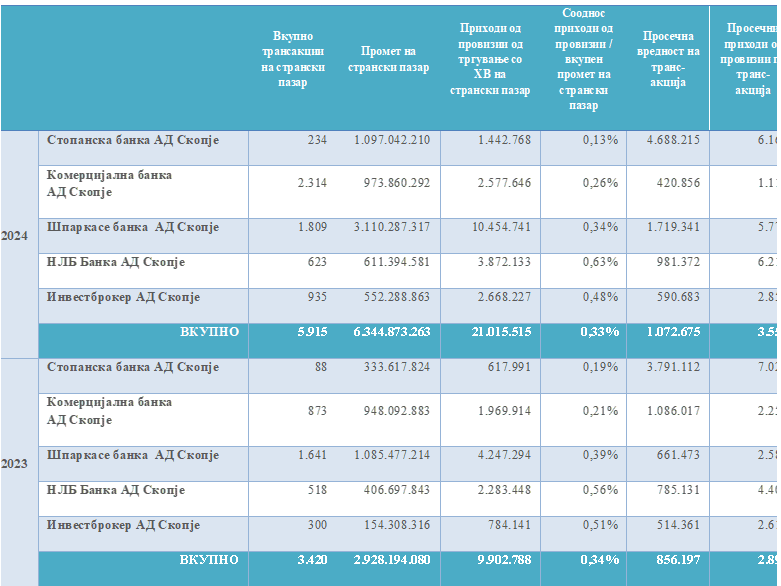Click the transaction count cell 2.314
This screenshot has width=781, height=586.
(x=312, y=184)
